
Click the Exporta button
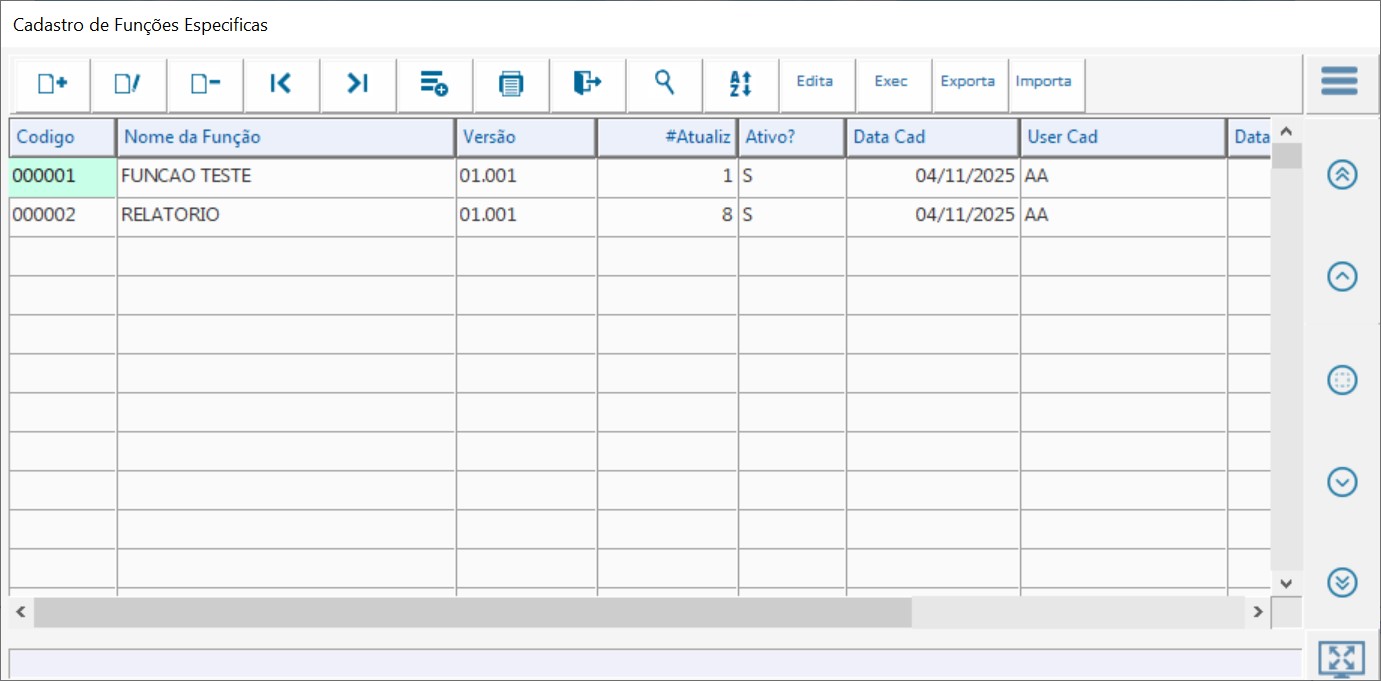(x=967, y=82)
